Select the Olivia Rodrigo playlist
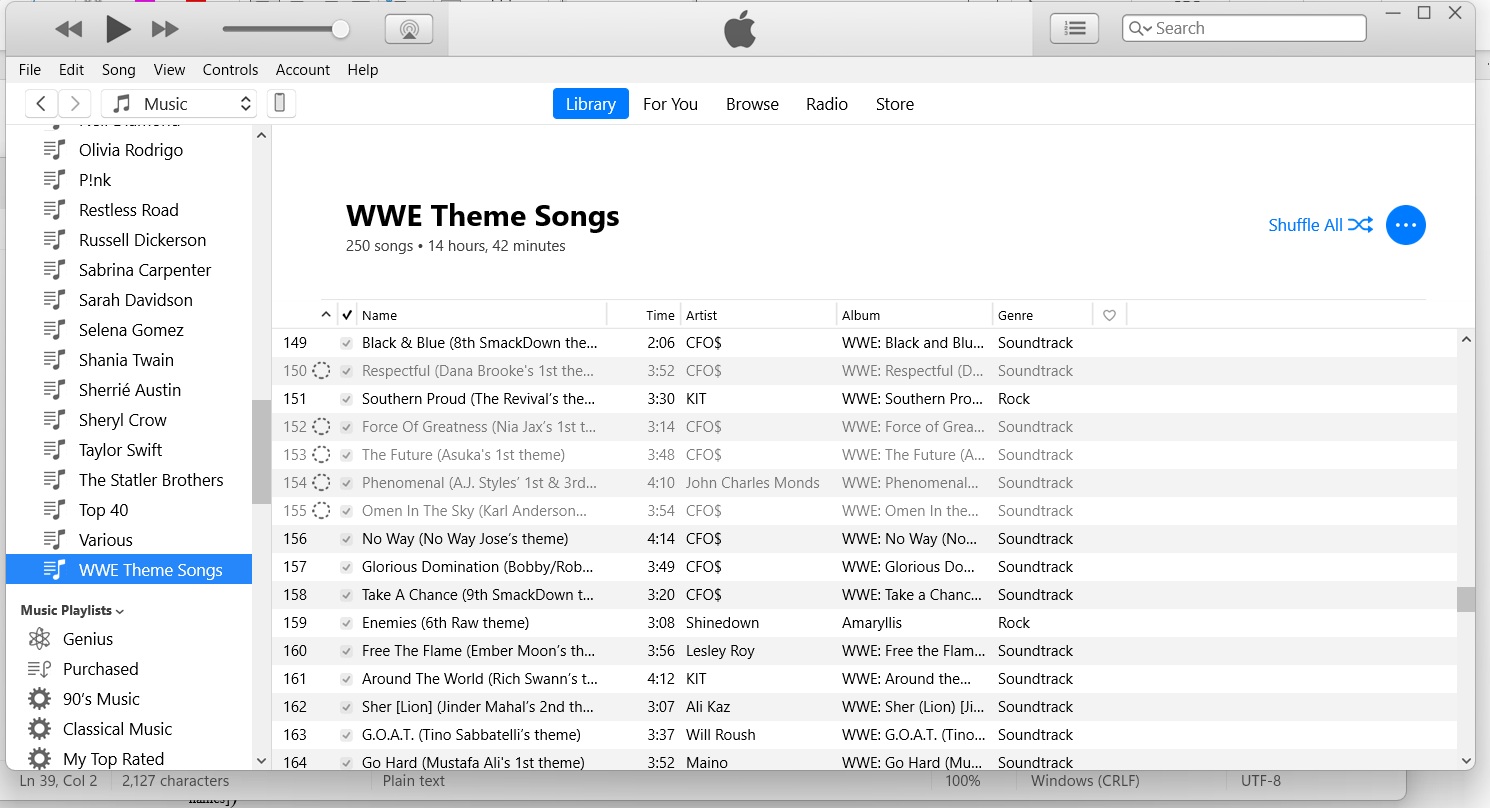Viewport: 1490px width, 808px height. coord(129,150)
